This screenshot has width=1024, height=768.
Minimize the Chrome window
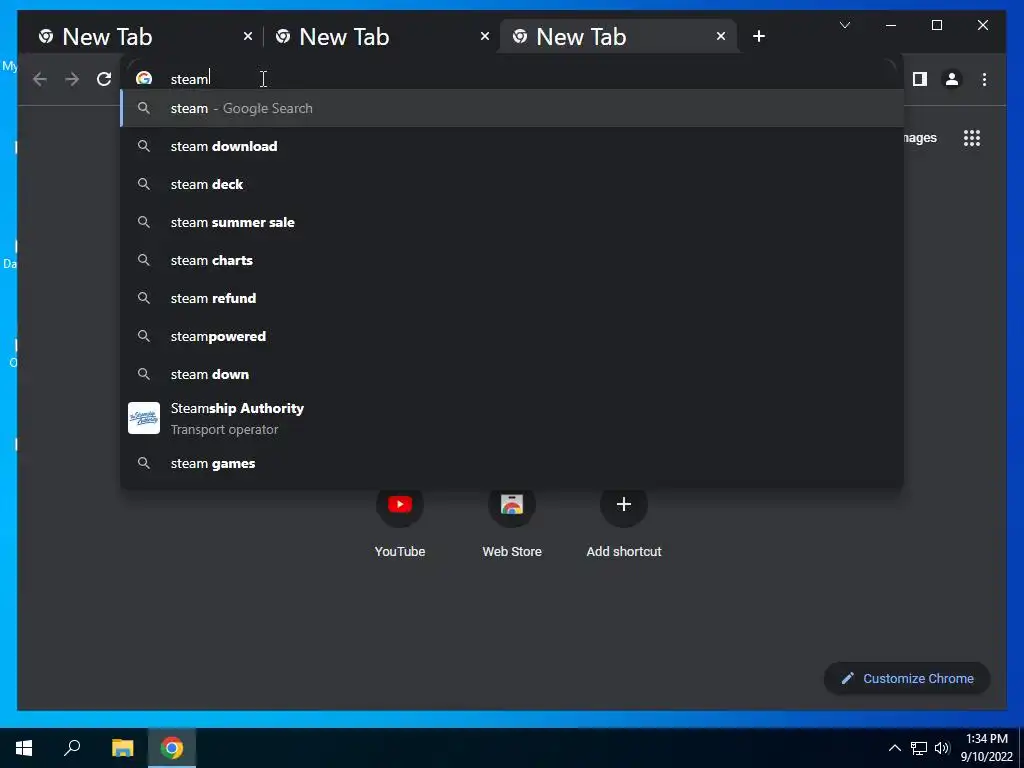point(891,25)
